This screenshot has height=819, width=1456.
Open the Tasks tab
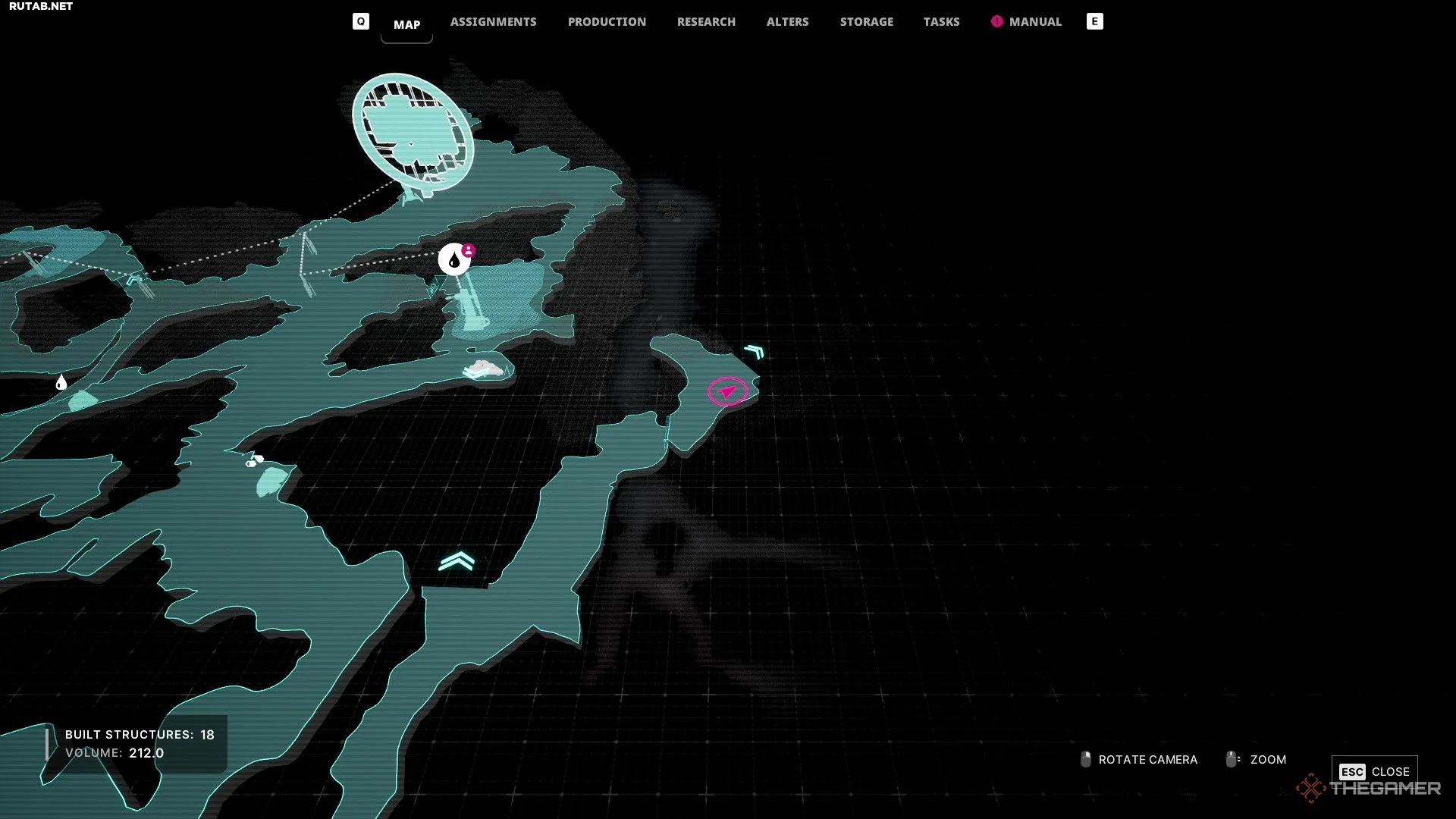[x=941, y=21]
